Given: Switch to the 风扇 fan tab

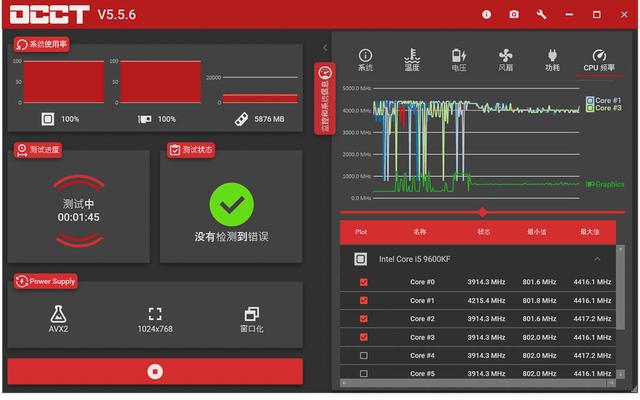Looking at the screenshot, I should [505, 60].
